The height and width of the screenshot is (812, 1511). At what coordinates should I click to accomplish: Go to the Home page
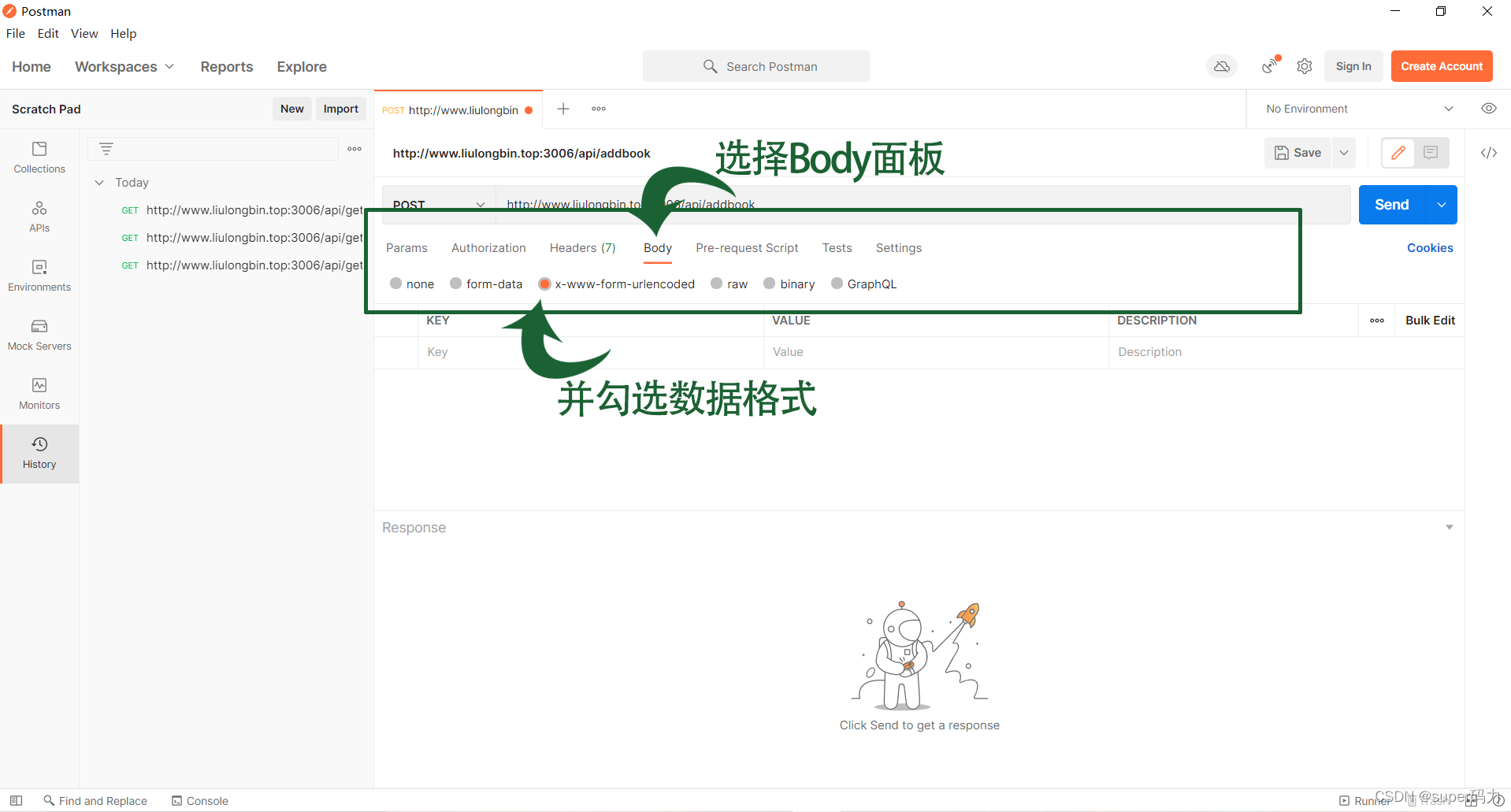click(x=32, y=67)
